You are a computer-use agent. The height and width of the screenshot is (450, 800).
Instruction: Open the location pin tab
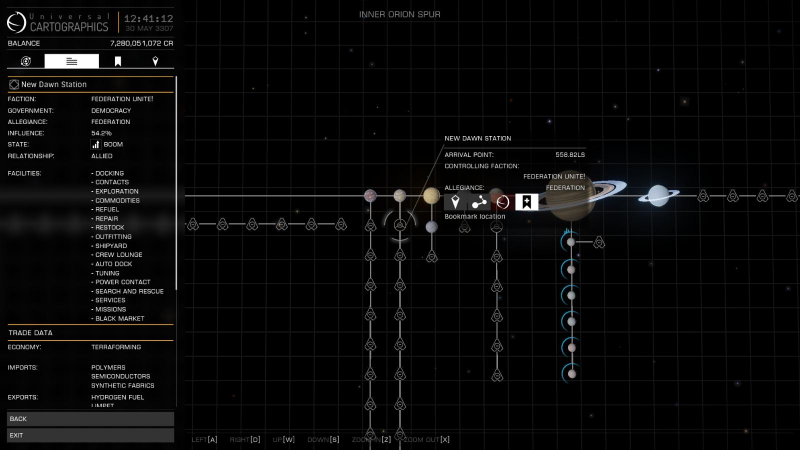click(x=155, y=61)
